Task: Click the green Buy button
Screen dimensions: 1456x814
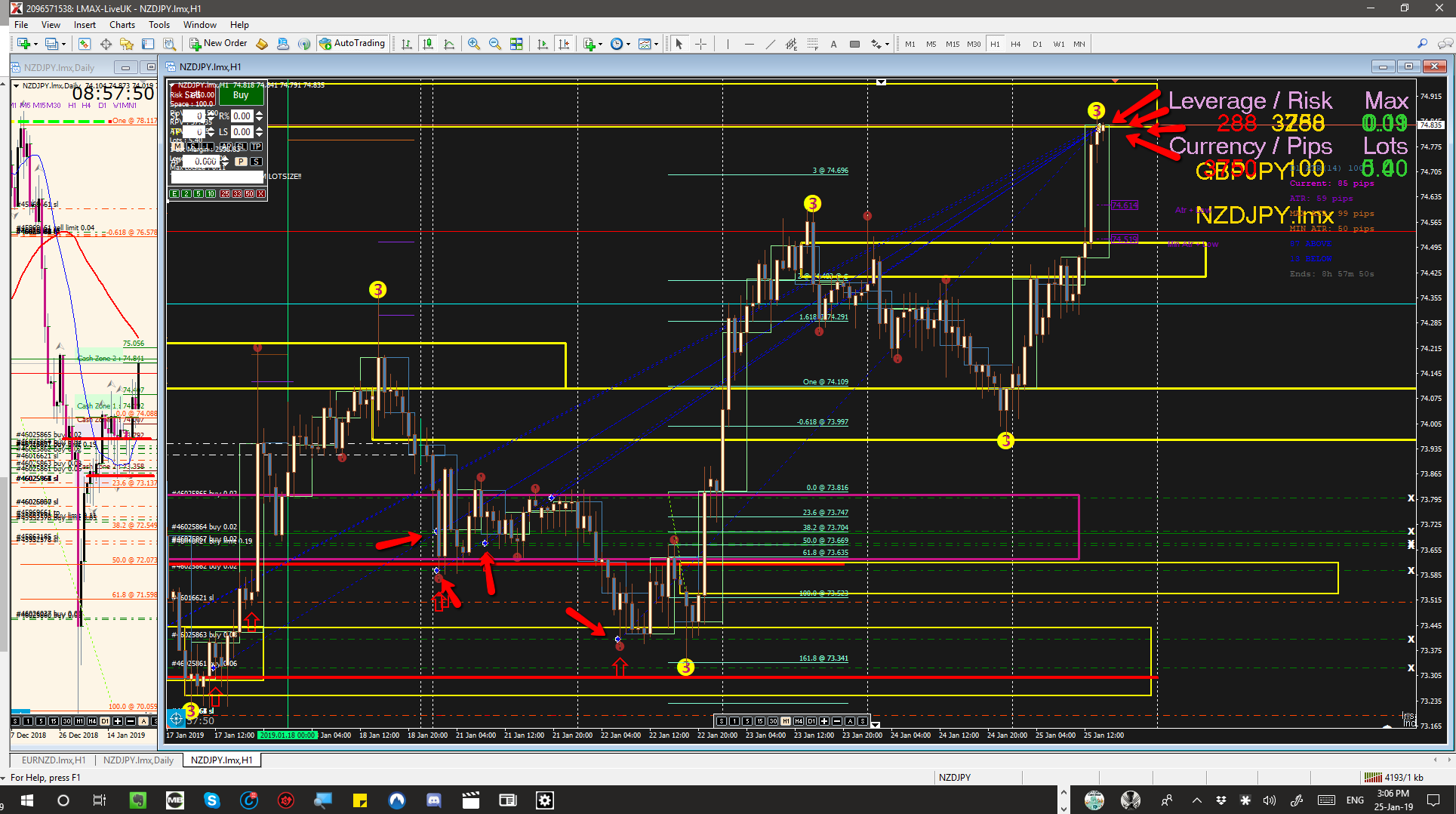Action: 241,95
